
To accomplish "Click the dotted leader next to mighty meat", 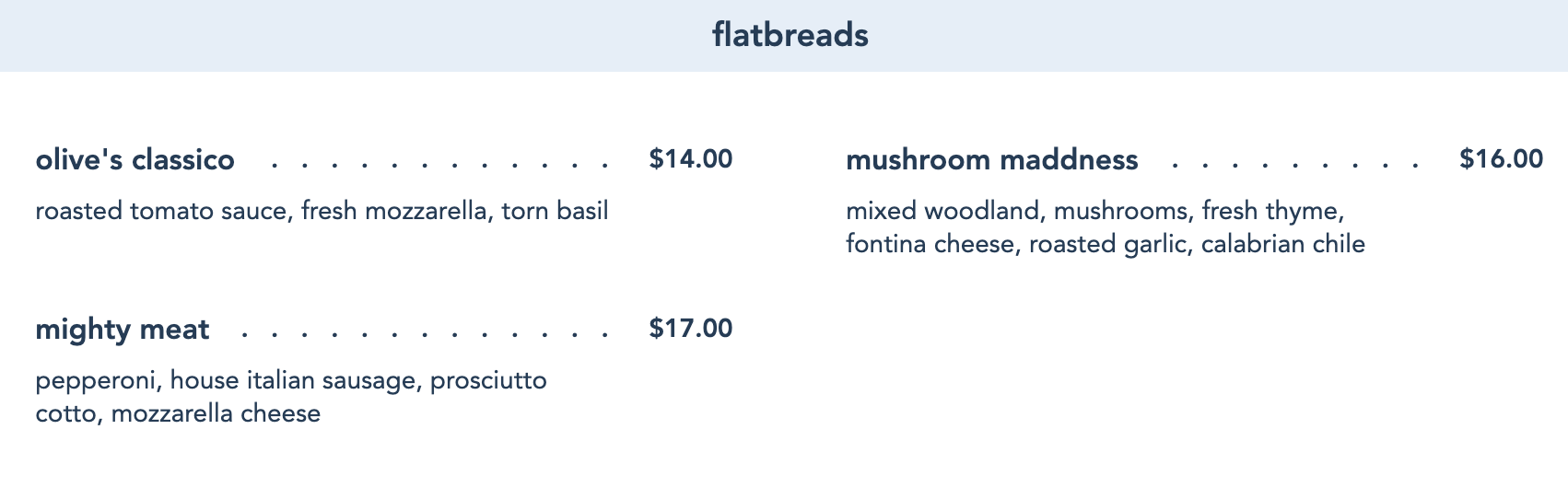I will coord(424,335).
